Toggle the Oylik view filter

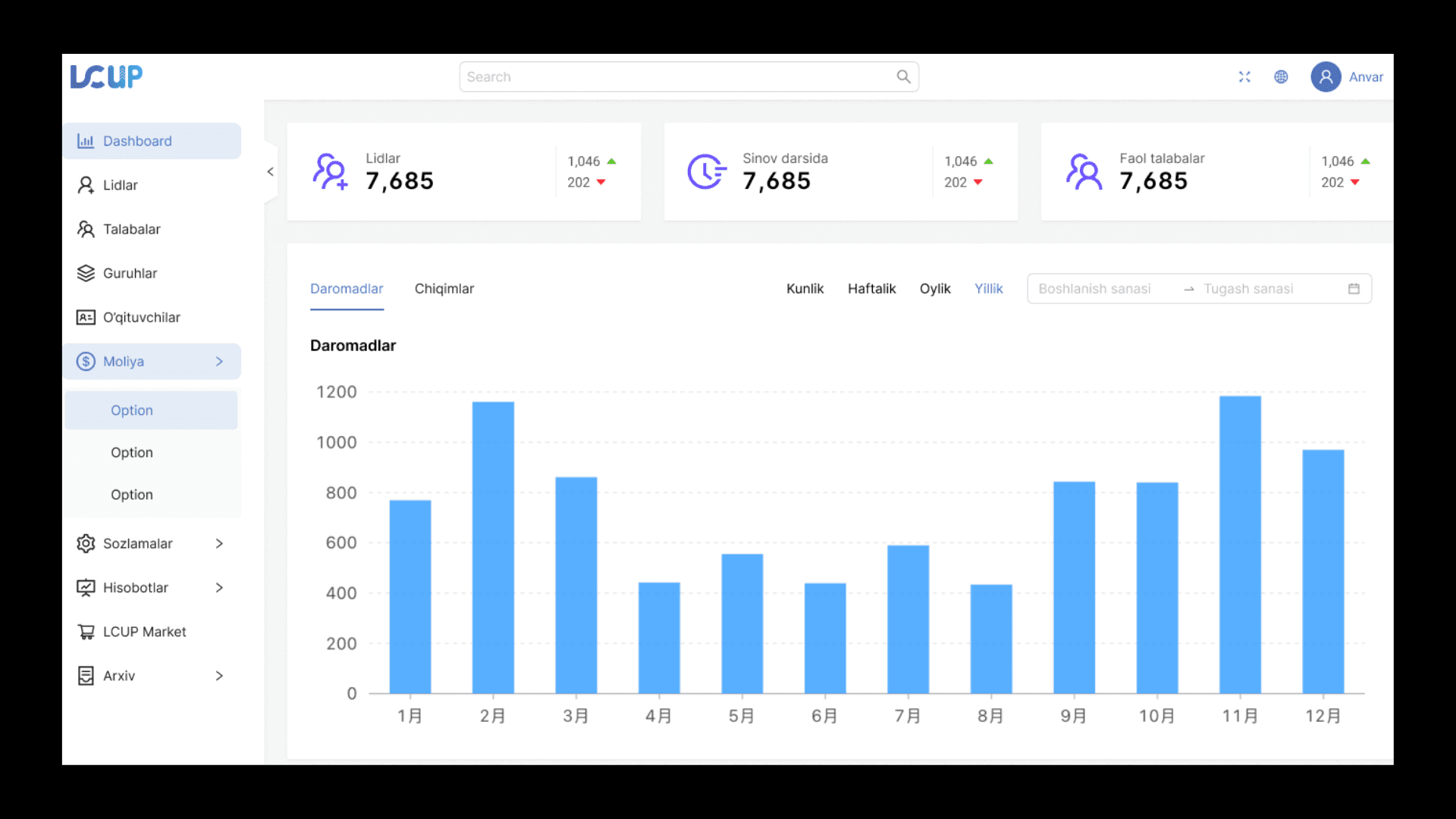pyautogui.click(x=935, y=288)
